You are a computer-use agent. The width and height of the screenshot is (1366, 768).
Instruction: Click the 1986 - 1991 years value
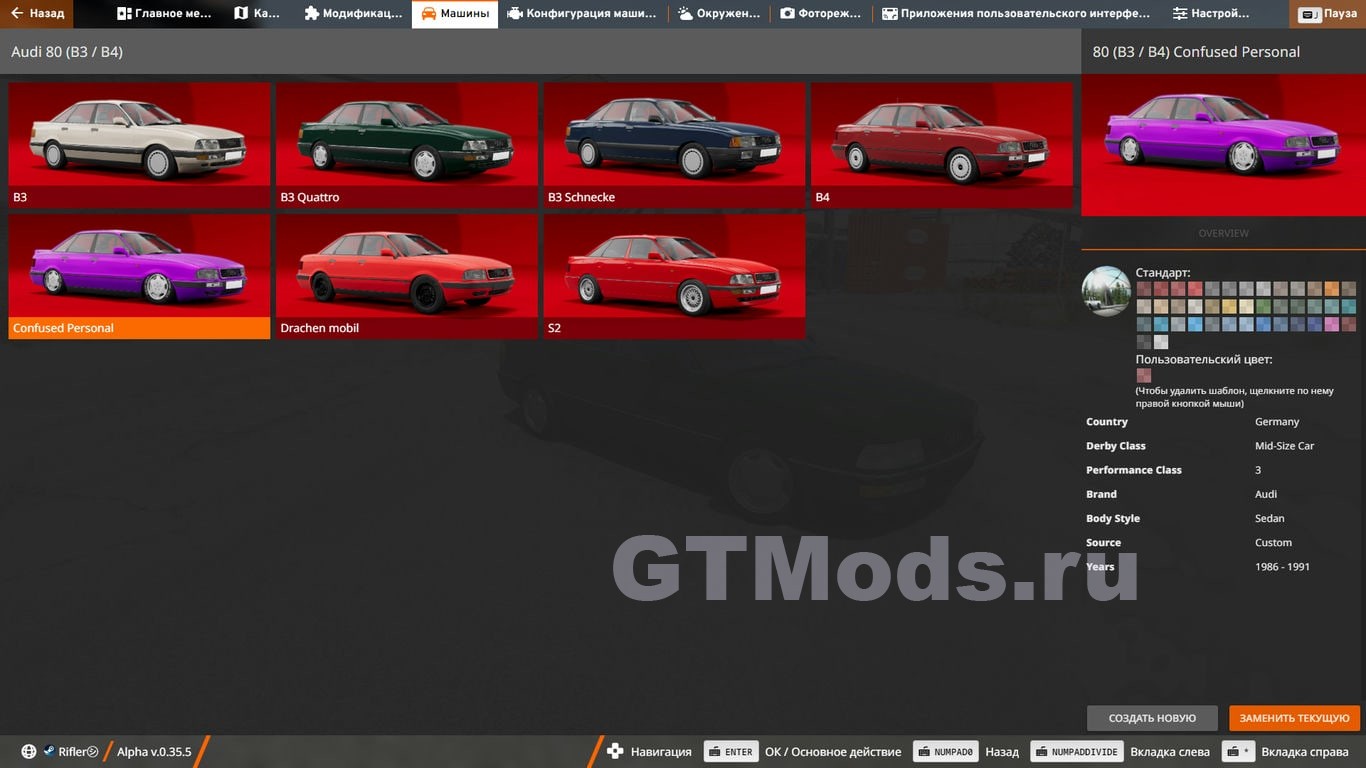(x=1282, y=566)
